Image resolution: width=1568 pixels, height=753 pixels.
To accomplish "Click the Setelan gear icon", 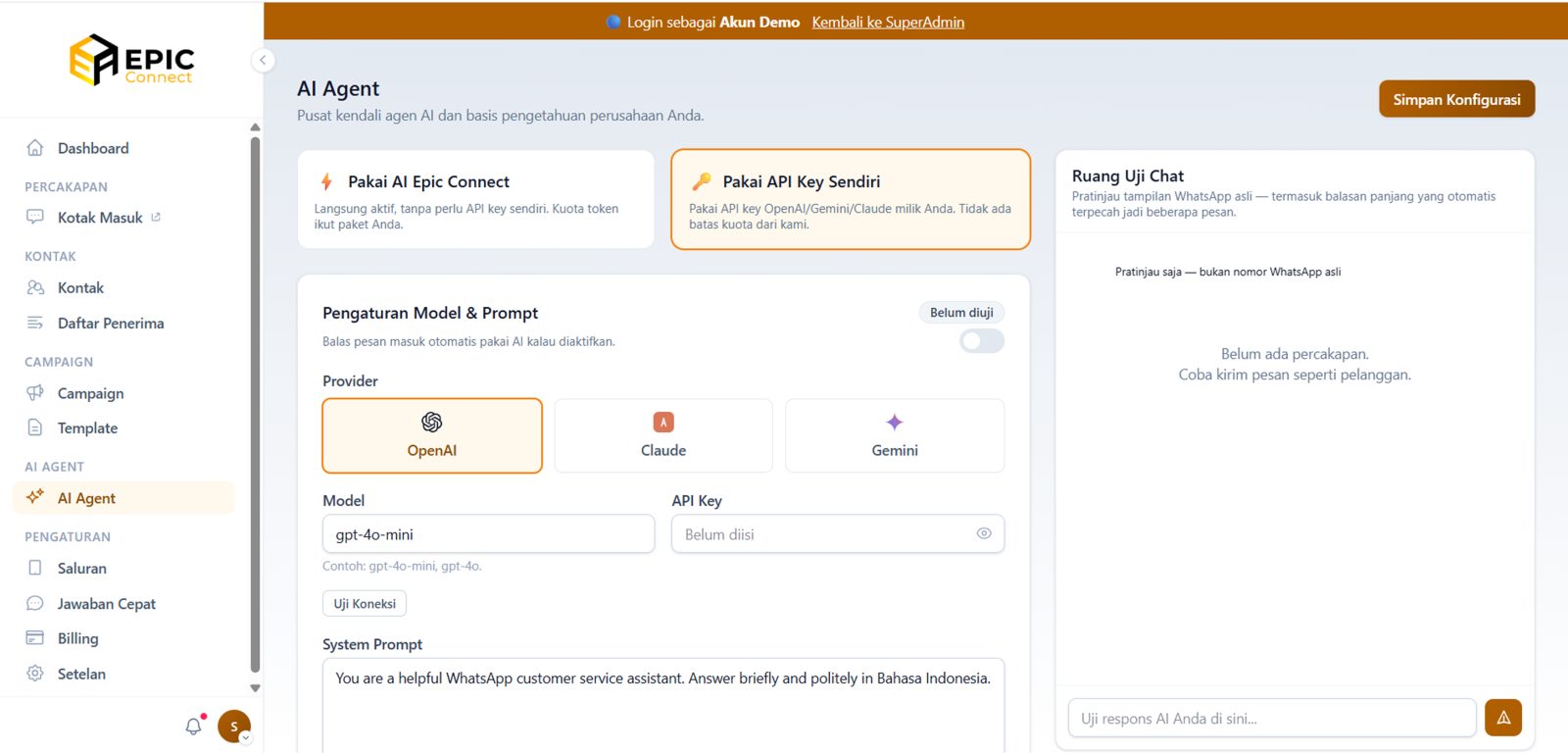I will [35, 674].
